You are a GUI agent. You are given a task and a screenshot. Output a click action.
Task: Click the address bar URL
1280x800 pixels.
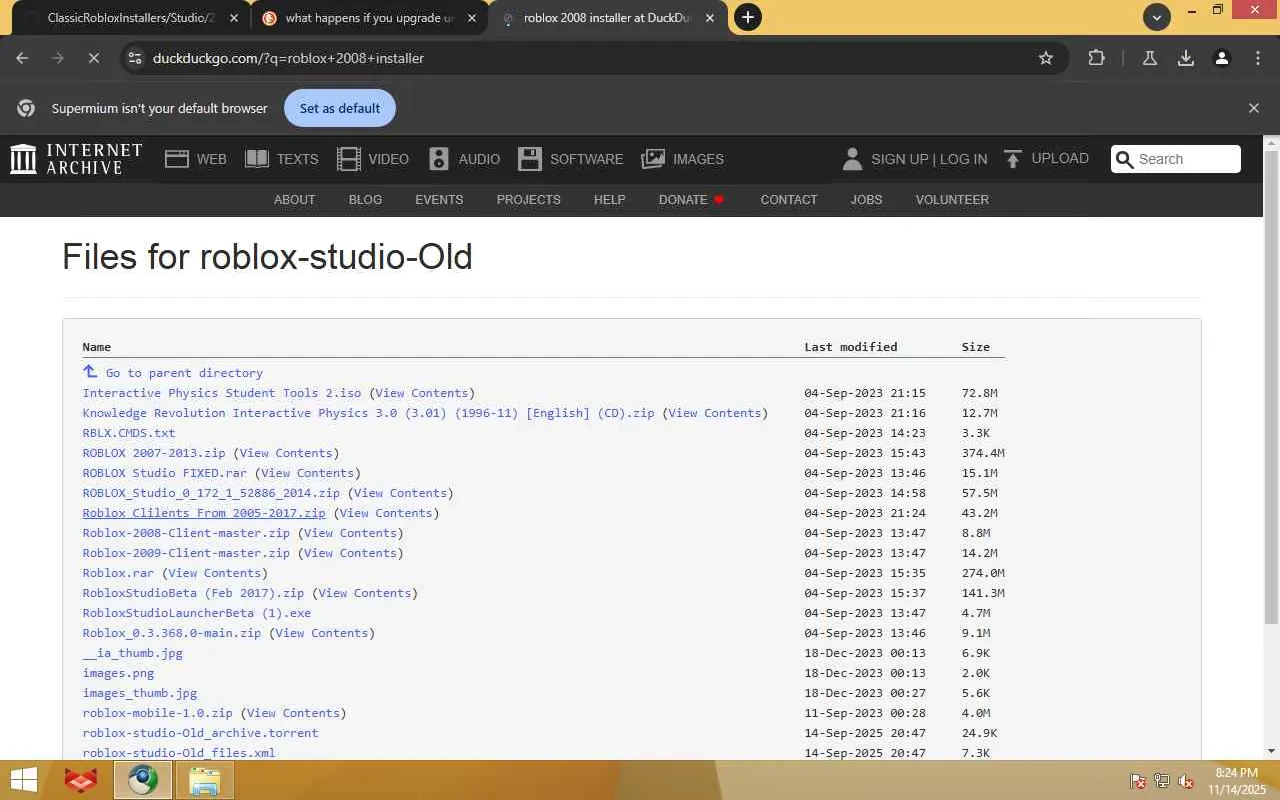[288, 58]
